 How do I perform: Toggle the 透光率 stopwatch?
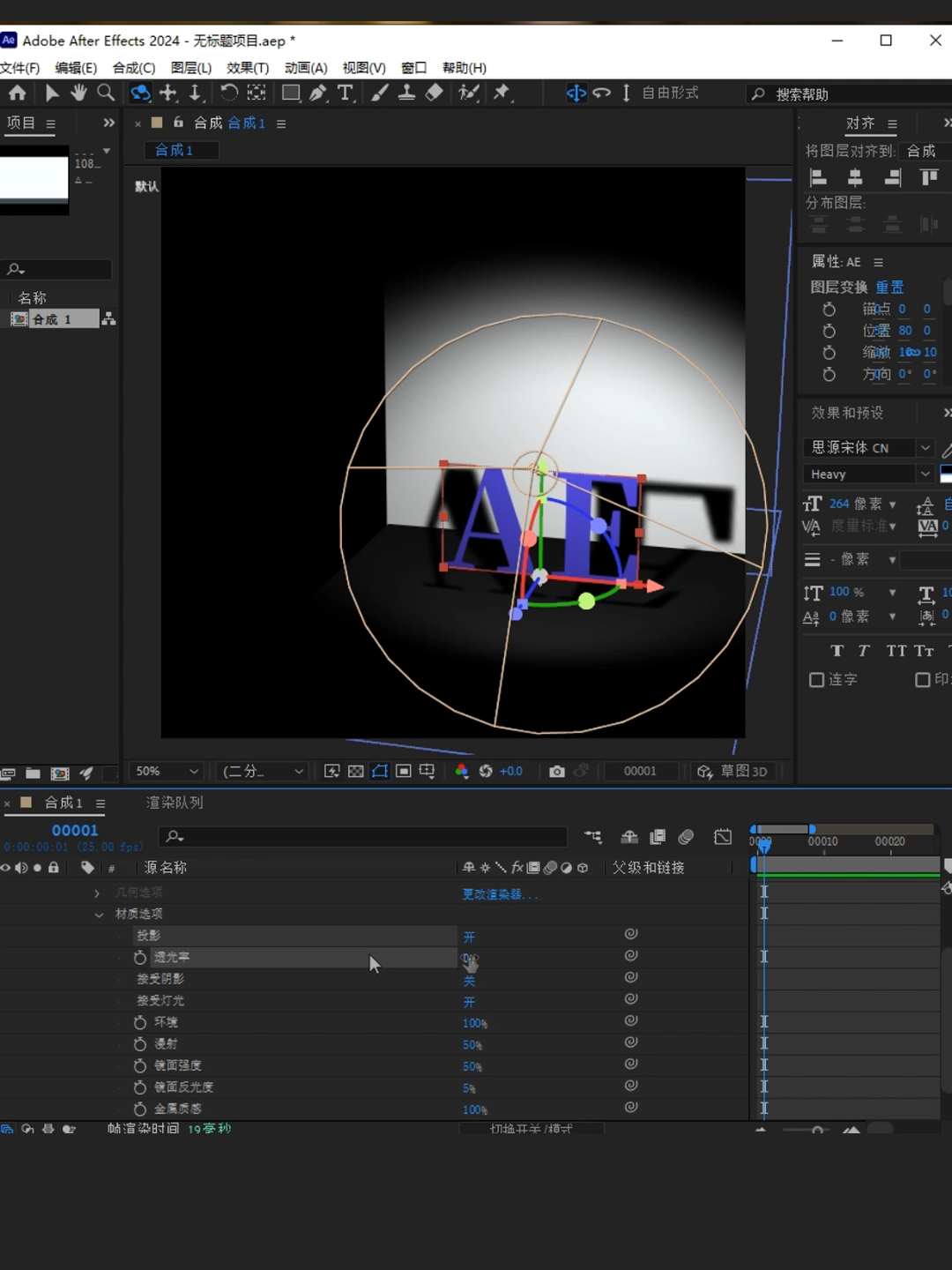[140, 957]
